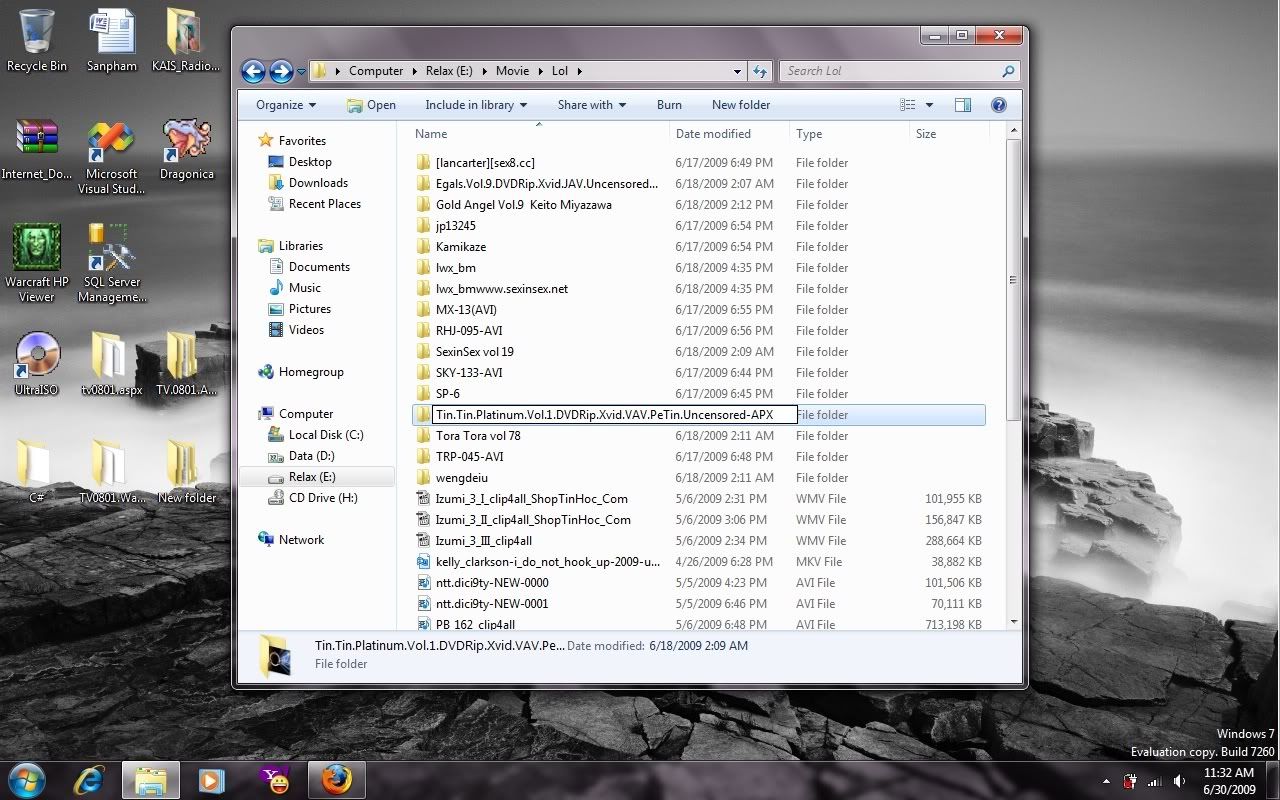Open the Include in library dropdown
The height and width of the screenshot is (800, 1280).
(x=475, y=105)
